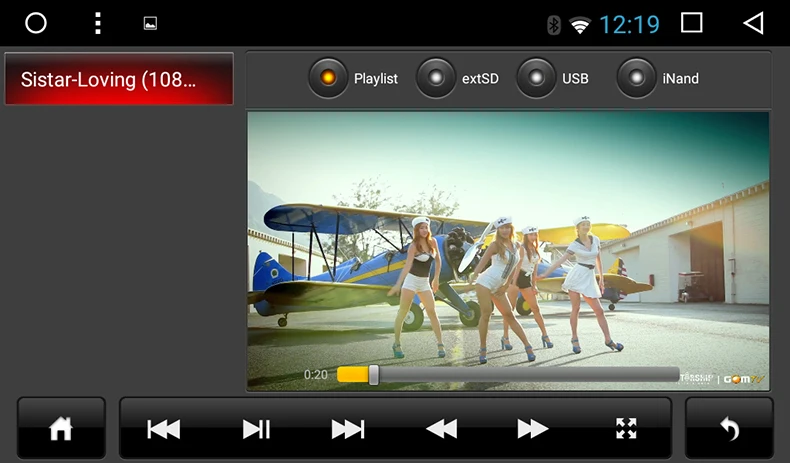This screenshot has height=463, width=790.
Task: Select the iNand source radio button
Action: click(x=636, y=78)
